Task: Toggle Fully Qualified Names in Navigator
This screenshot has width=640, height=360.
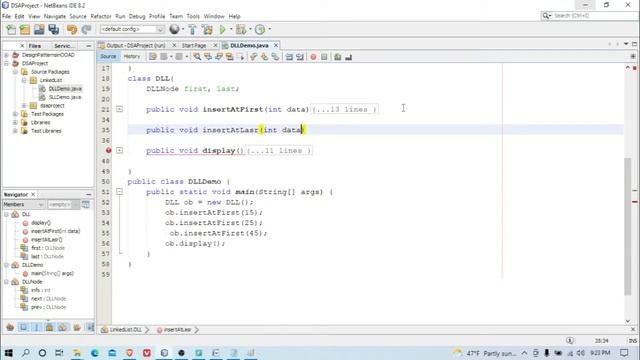Action: [x=77, y=327]
